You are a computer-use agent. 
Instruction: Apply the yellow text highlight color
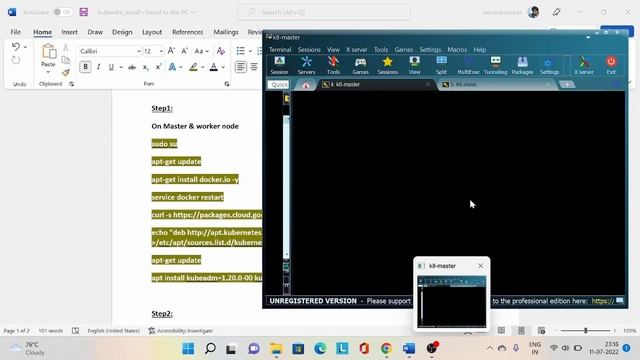click(x=193, y=67)
